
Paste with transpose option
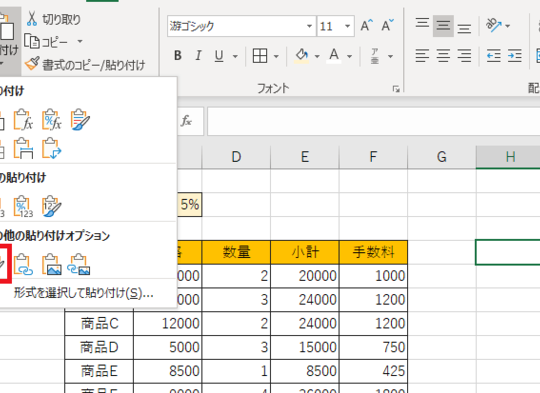[x=52, y=148]
